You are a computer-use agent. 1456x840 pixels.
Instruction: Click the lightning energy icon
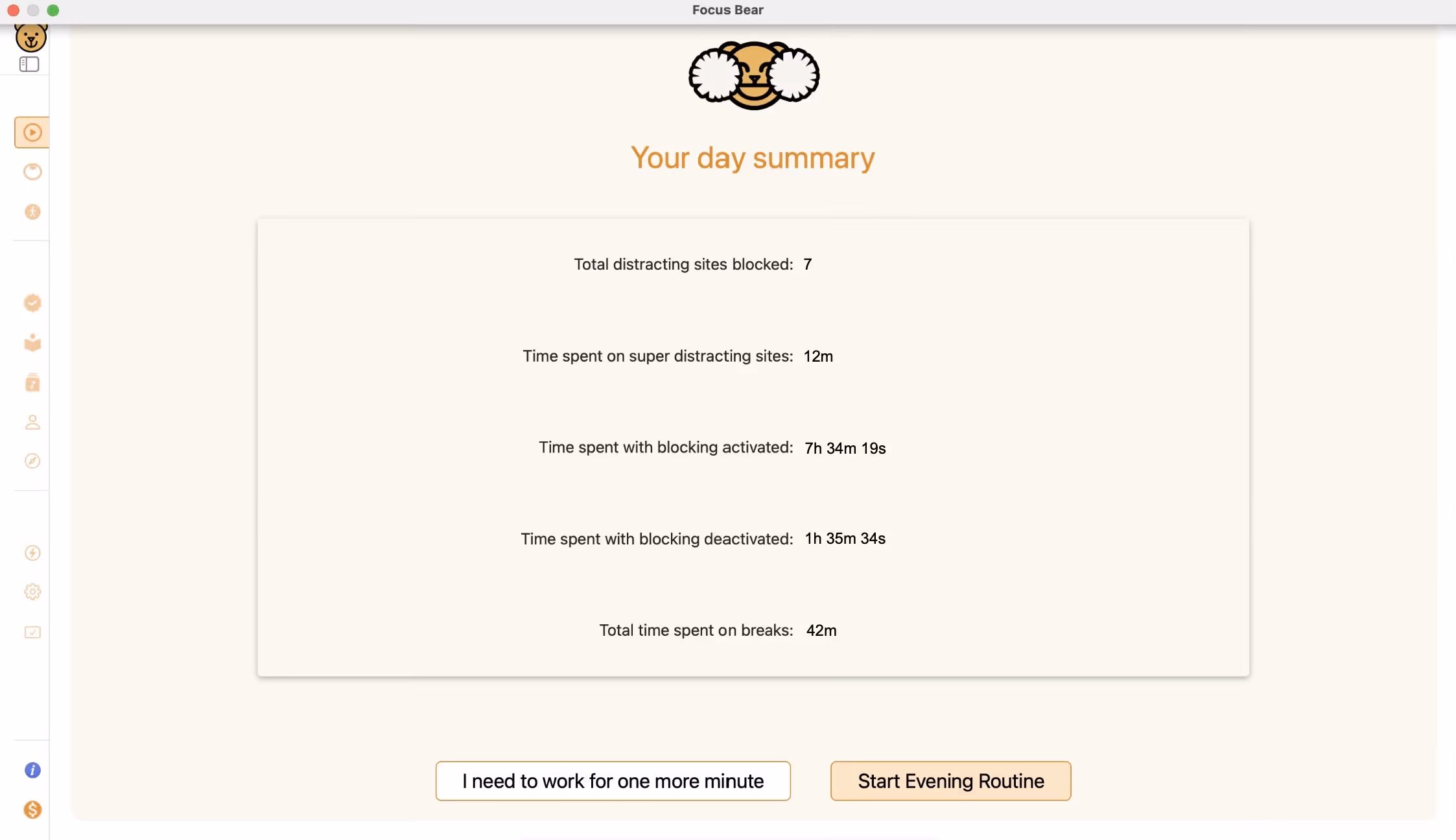coord(32,552)
